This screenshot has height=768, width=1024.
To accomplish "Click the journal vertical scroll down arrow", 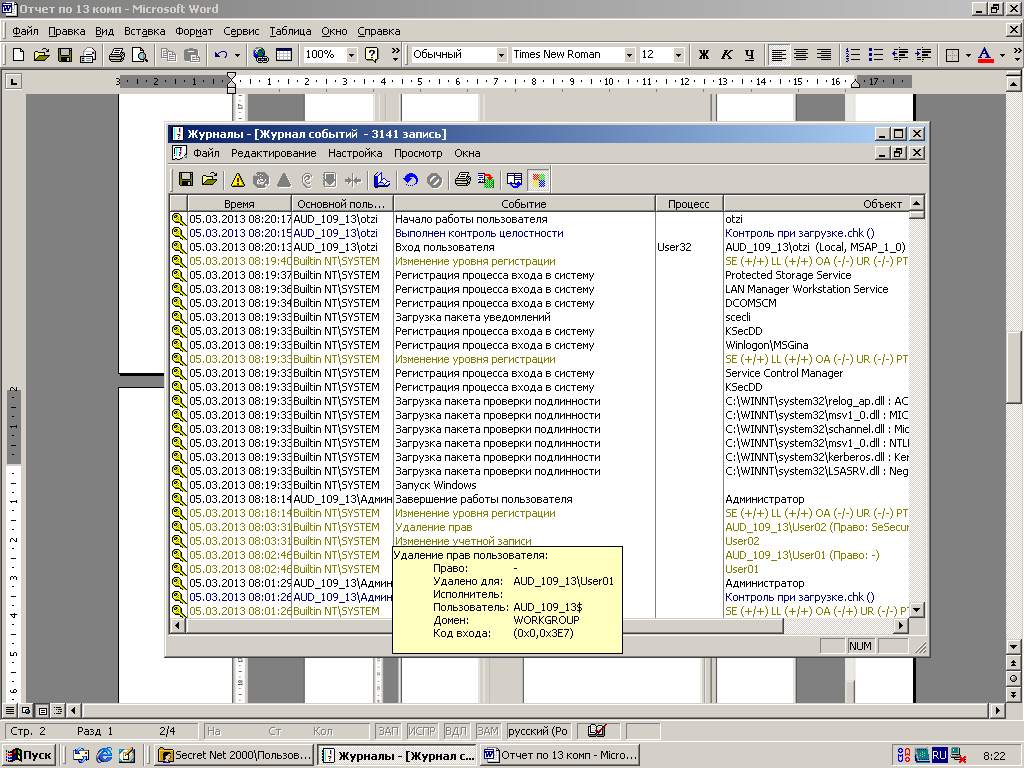I will point(917,610).
